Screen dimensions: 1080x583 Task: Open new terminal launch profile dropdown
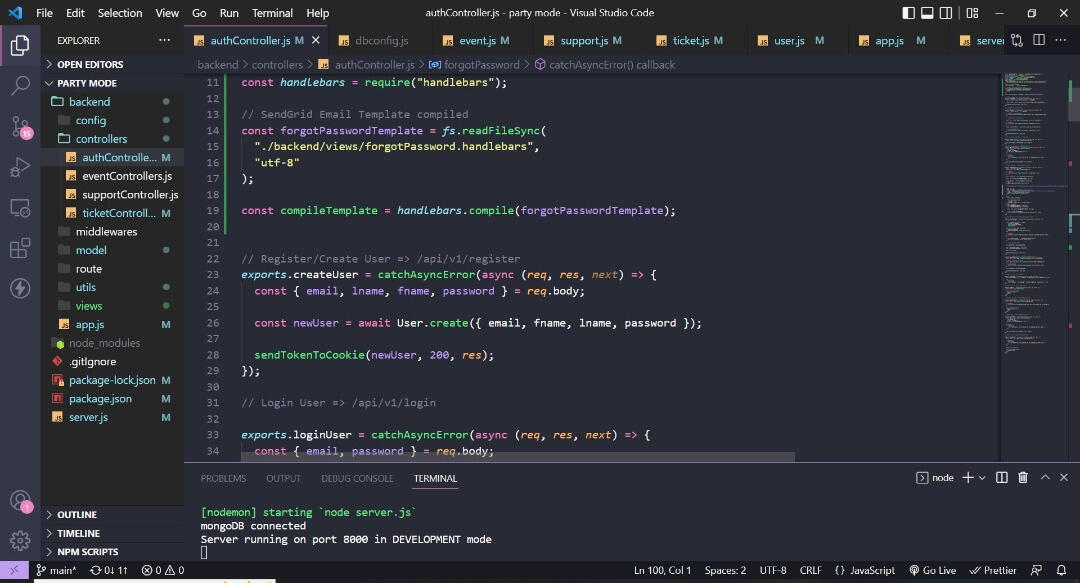coord(982,478)
